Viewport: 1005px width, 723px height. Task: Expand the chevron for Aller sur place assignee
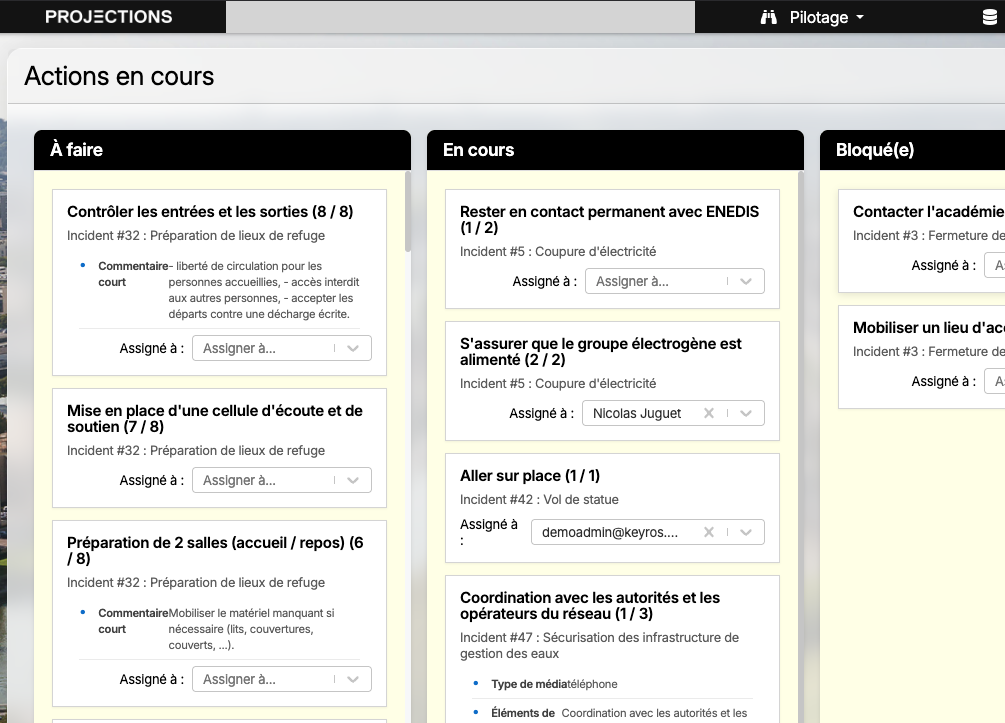(746, 533)
